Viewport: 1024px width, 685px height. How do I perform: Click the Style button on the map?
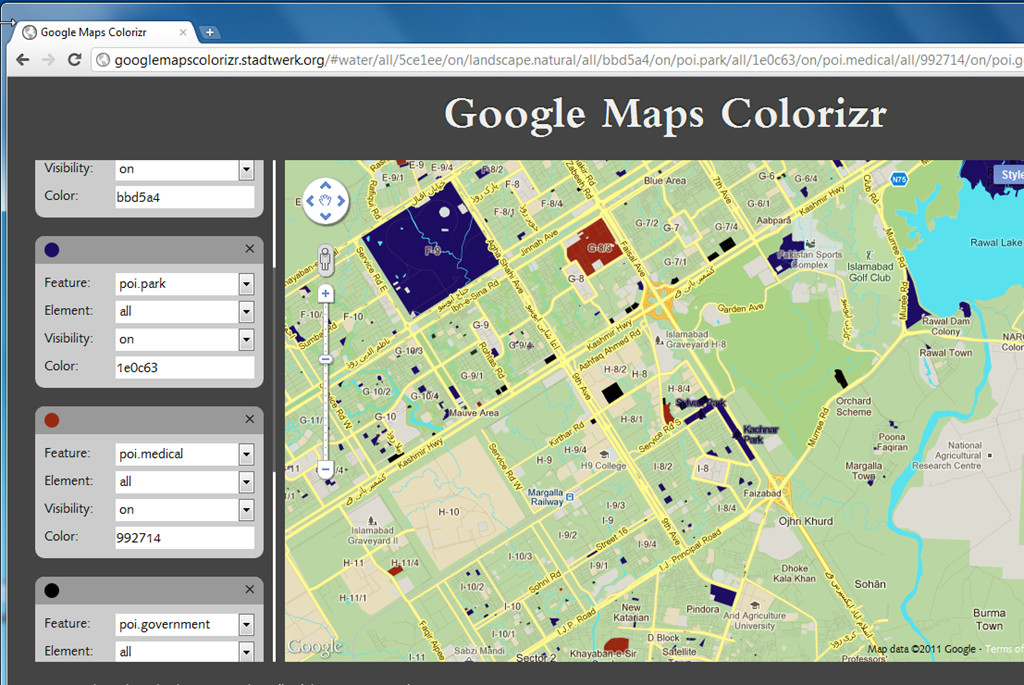tap(1010, 174)
